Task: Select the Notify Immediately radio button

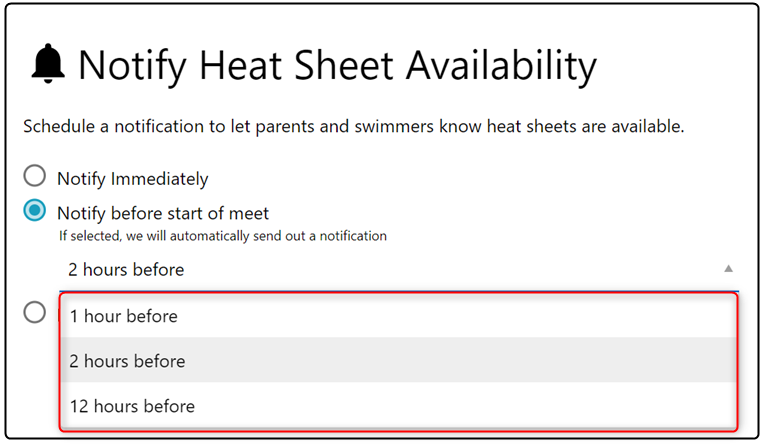Action: 35,177
